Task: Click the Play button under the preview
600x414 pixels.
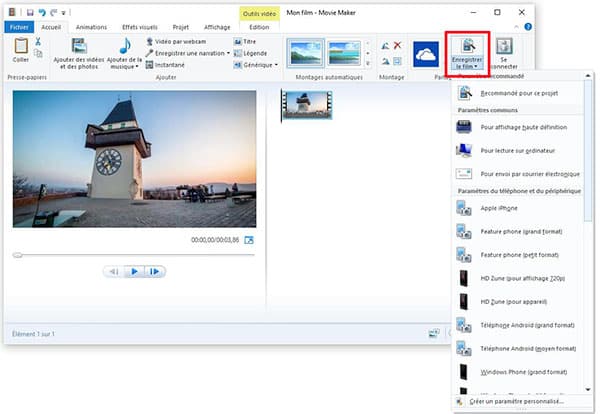Action: pyautogui.click(x=134, y=271)
